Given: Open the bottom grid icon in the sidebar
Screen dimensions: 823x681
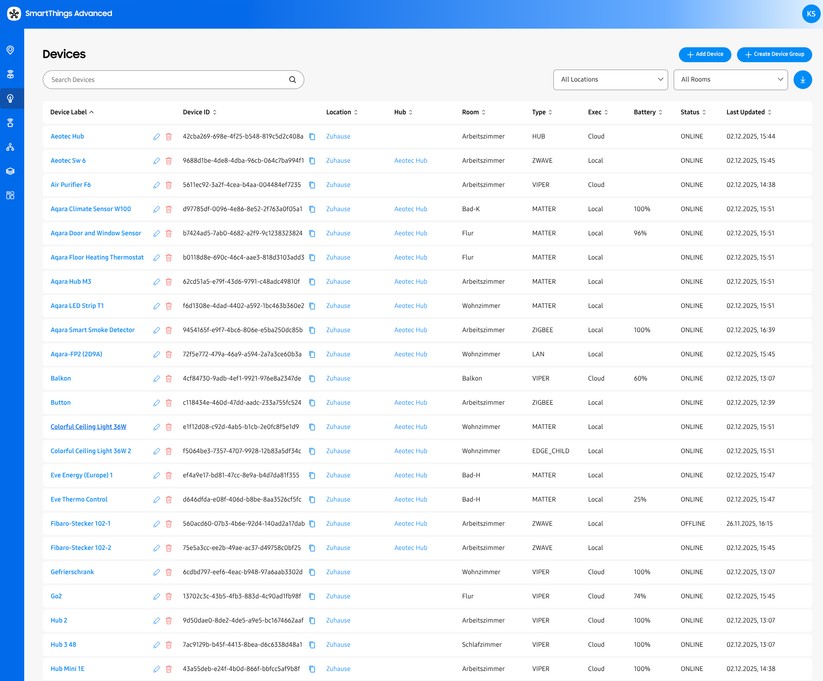Looking at the screenshot, I should click(11, 194).
